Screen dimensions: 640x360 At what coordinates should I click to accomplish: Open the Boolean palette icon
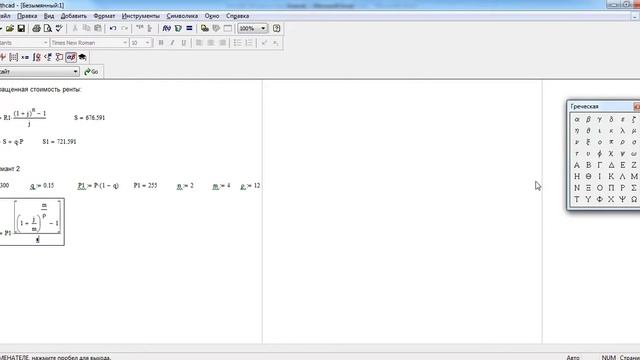click(x=48, y=57)
